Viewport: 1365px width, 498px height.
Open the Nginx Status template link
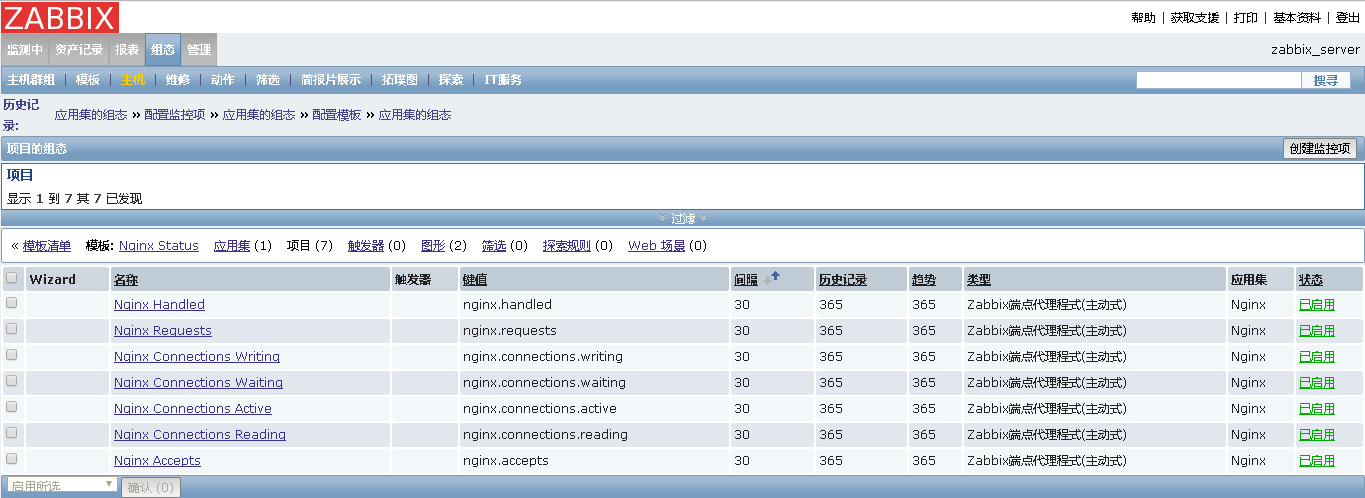pyautogui.click(x=159, y=246)
